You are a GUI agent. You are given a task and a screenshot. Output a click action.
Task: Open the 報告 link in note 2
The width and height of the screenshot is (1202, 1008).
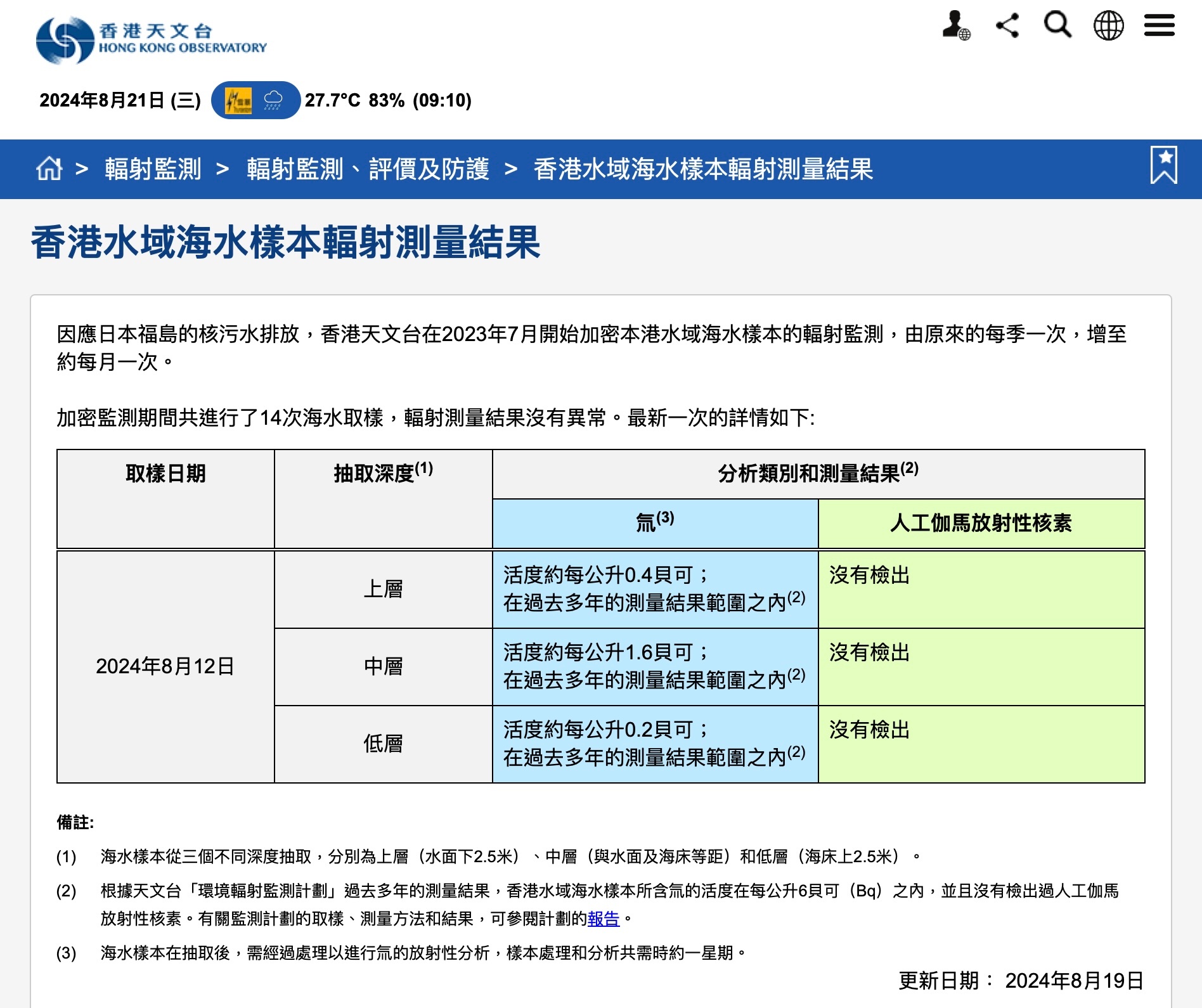coord(604,919)
